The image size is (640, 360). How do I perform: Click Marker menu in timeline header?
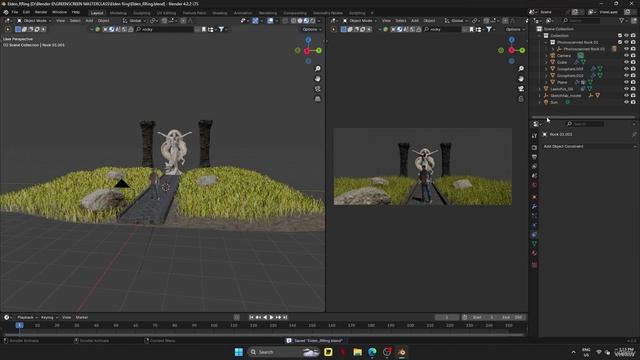(82, 317)
